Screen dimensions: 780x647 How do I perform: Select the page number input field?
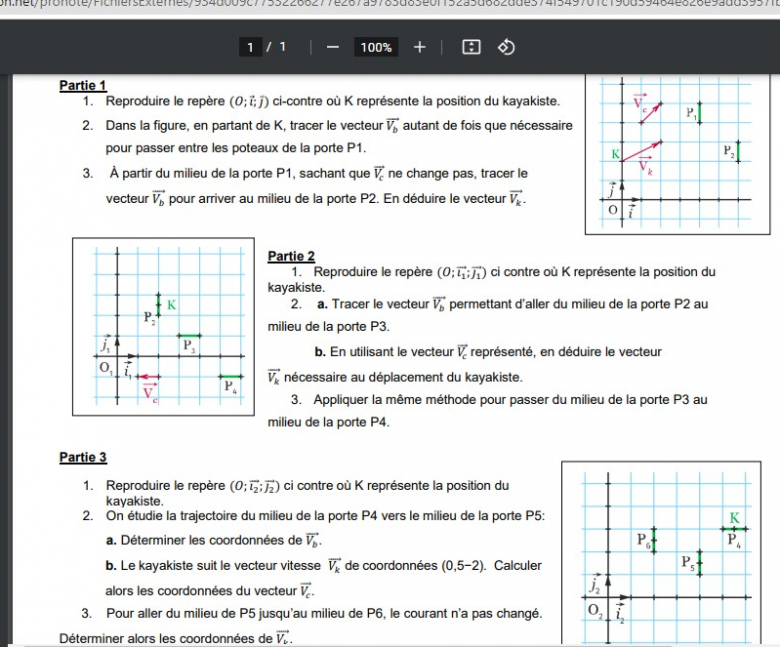click(x=250, y=47)
